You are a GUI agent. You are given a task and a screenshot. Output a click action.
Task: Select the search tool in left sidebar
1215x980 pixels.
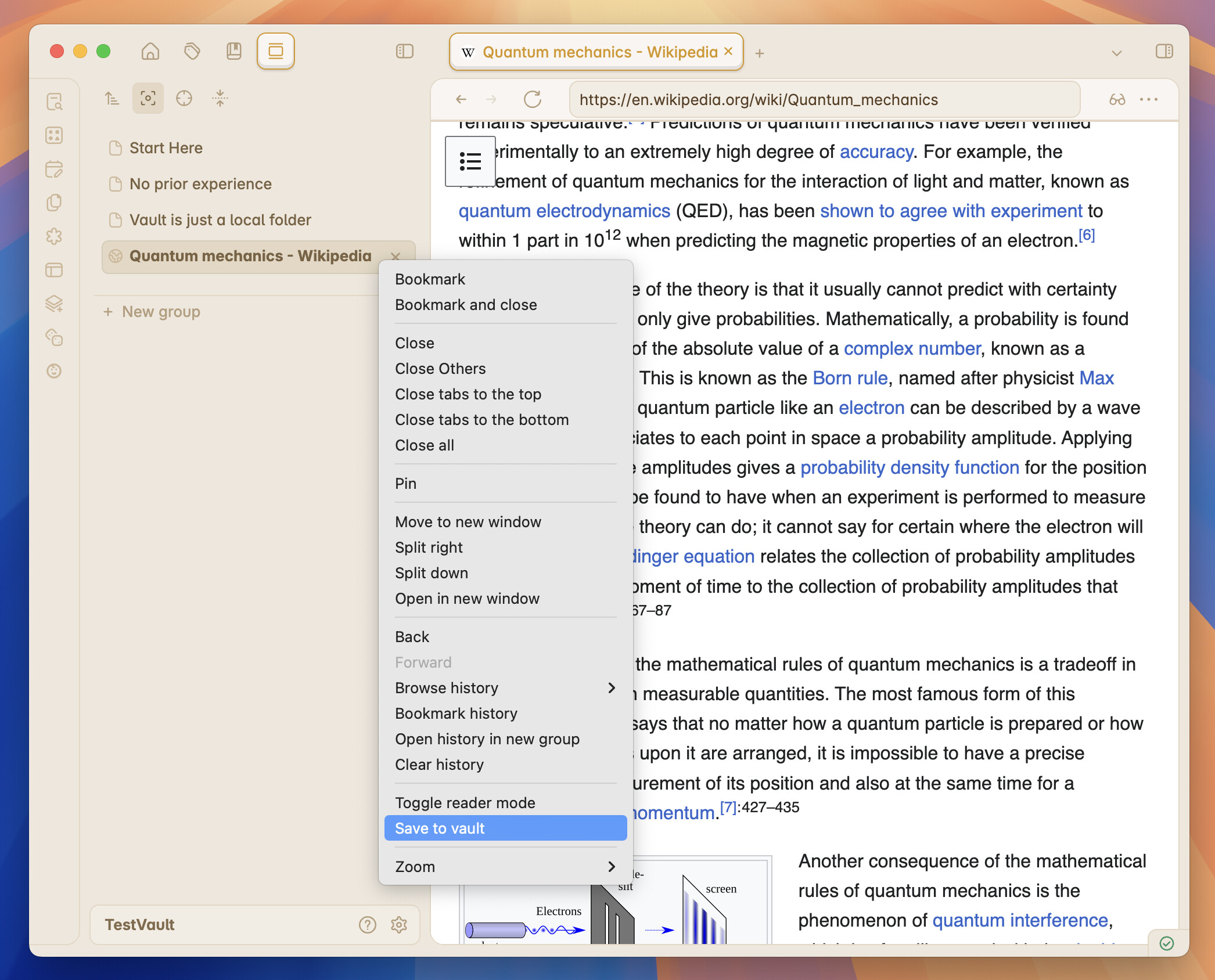(x=55, y=102)
